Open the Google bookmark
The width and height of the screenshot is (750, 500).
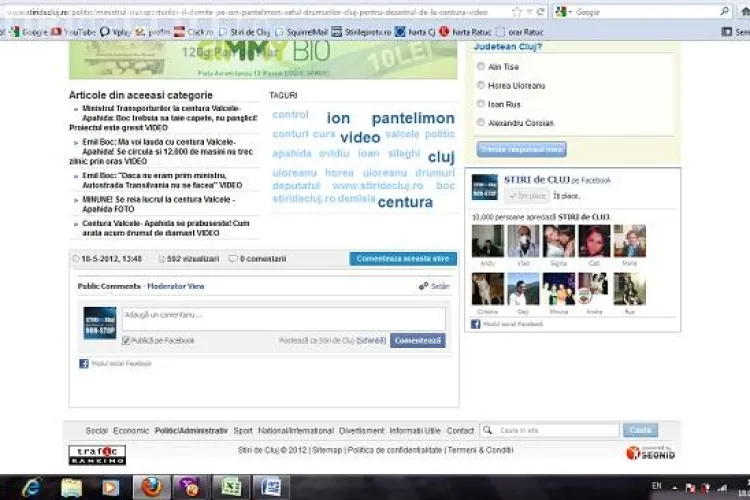pos(30,32)
